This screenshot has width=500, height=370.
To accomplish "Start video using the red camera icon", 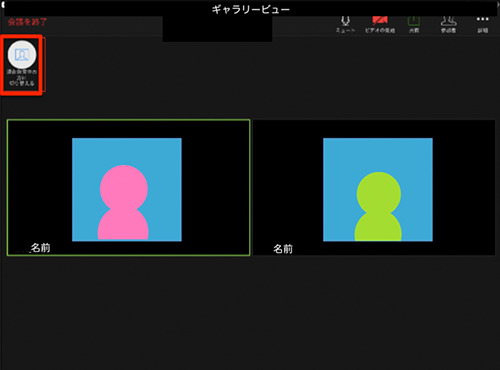I will click(x=380, y=24).
